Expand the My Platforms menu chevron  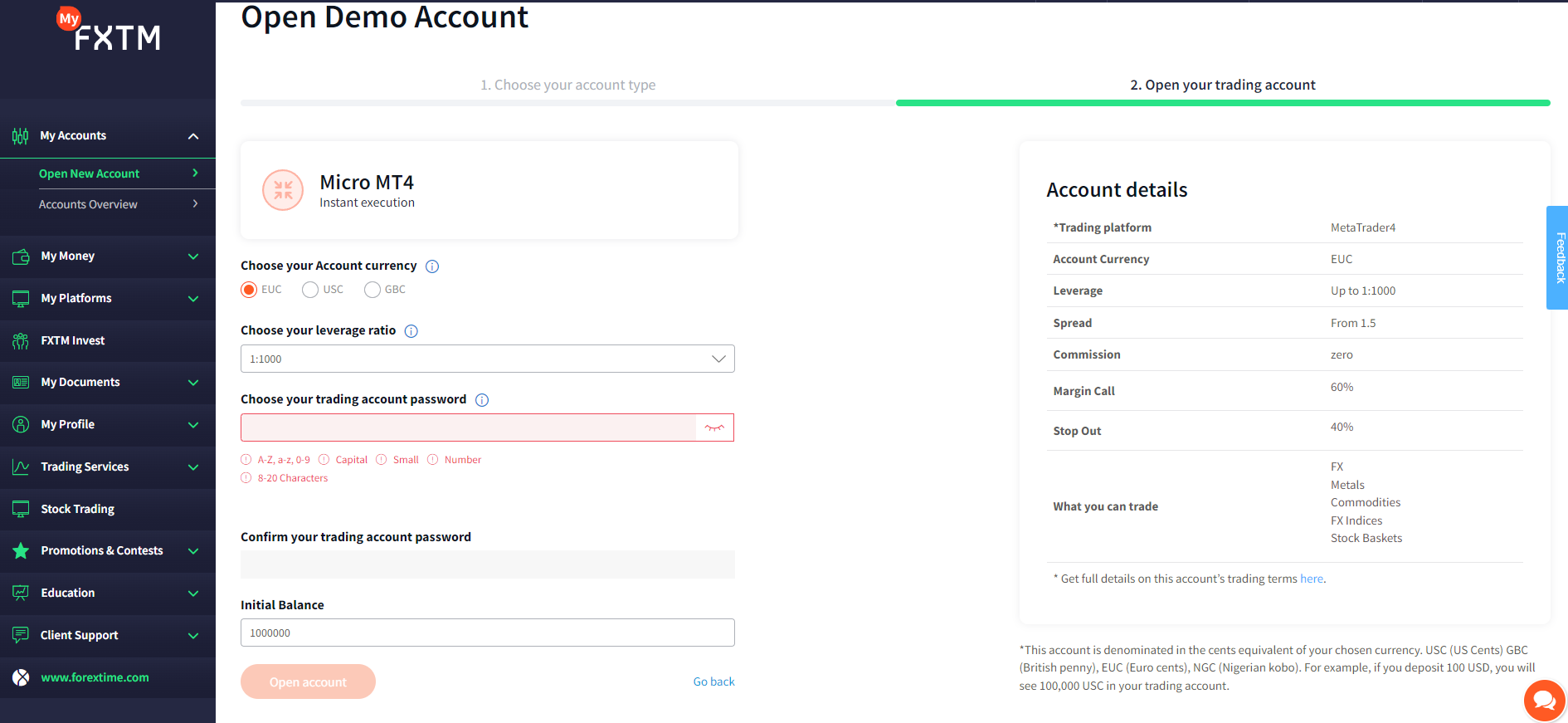click(x=193, y=299)
